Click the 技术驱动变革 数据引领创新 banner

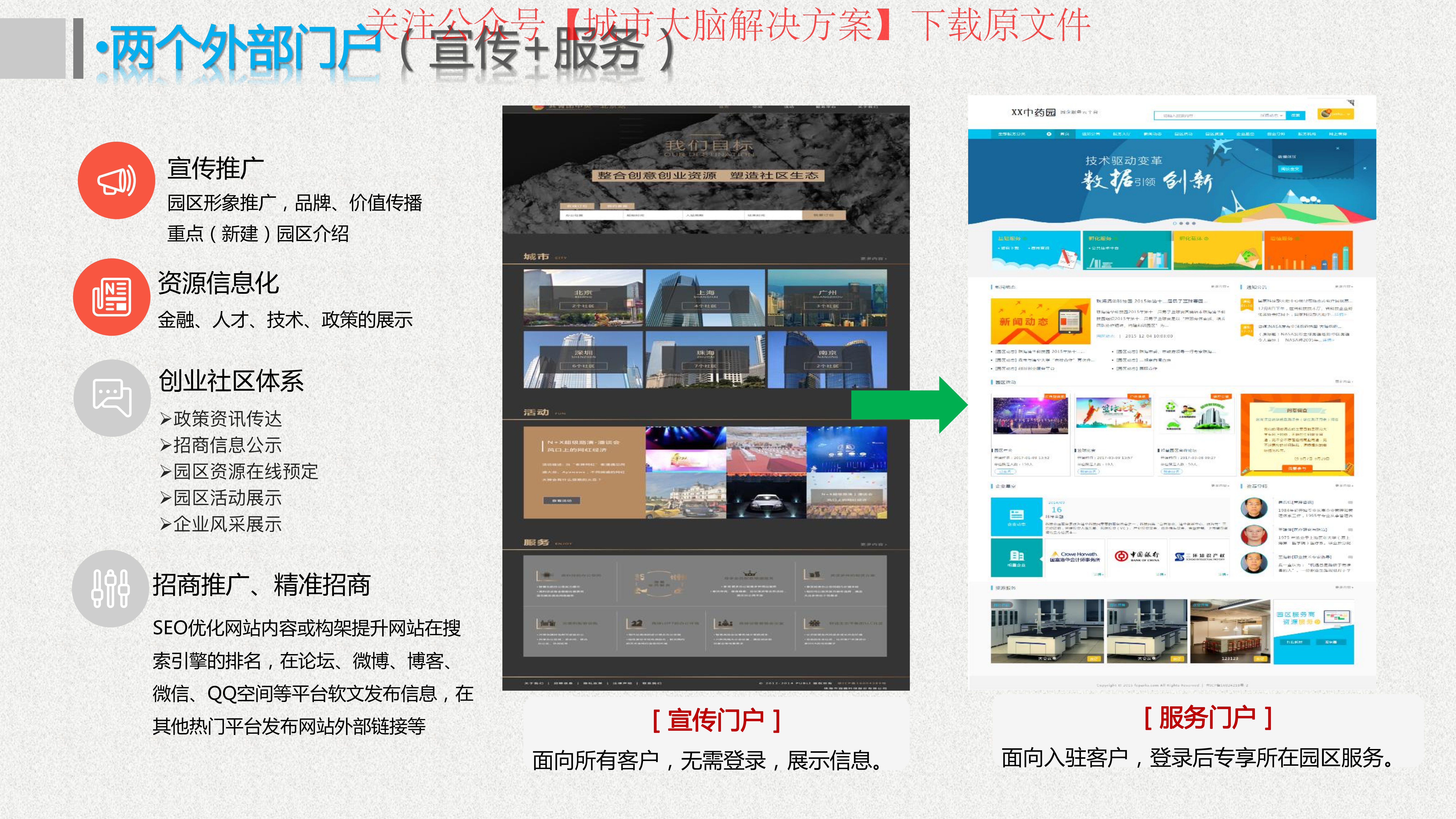coord(1172,182)
